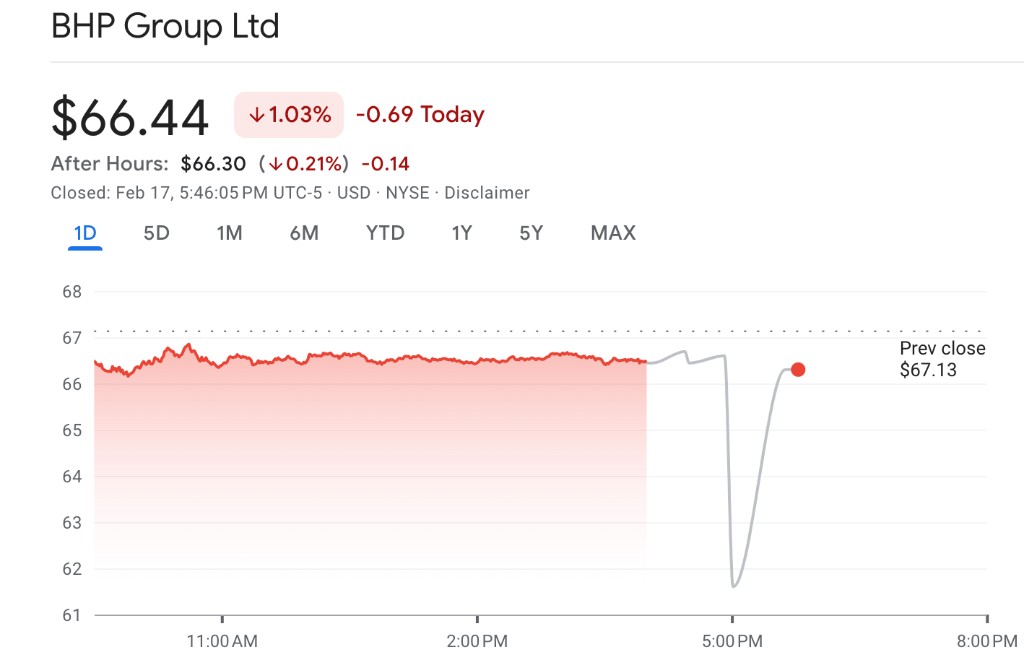Switch chart to 1Y view

point(461,233)
